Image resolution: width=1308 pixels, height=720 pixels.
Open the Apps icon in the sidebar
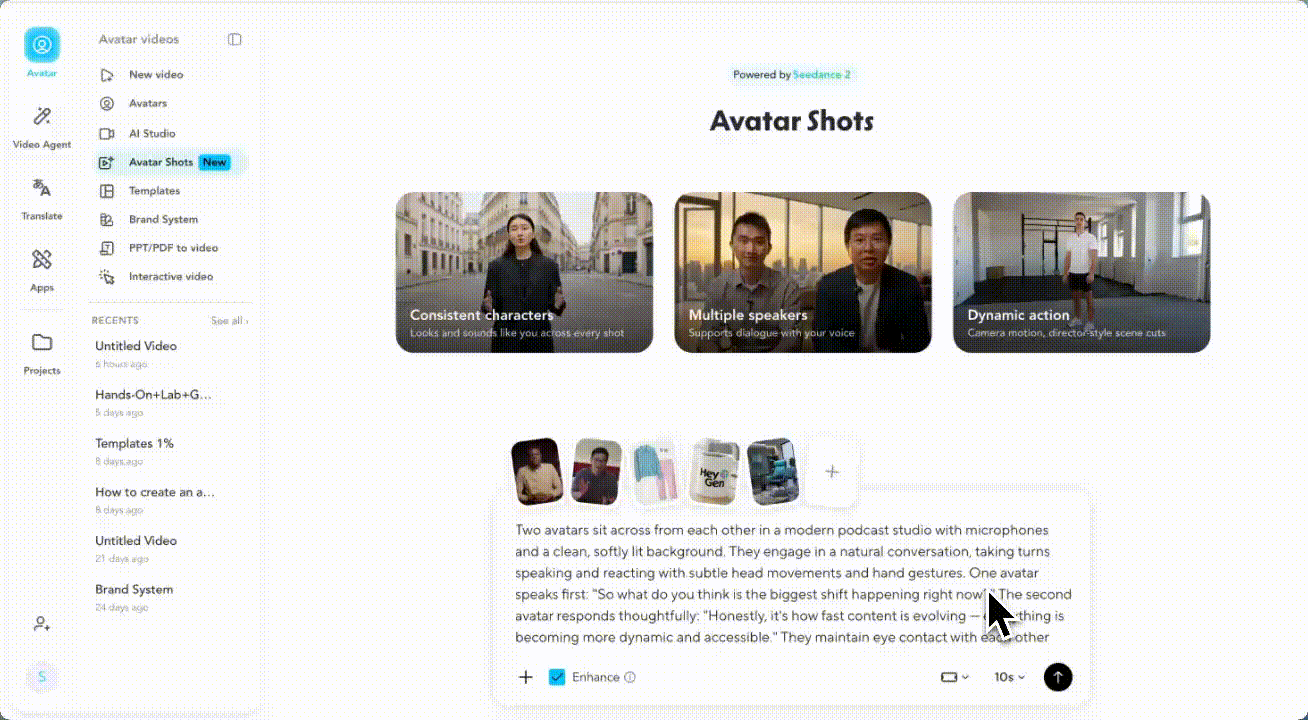tap(42, 260)
